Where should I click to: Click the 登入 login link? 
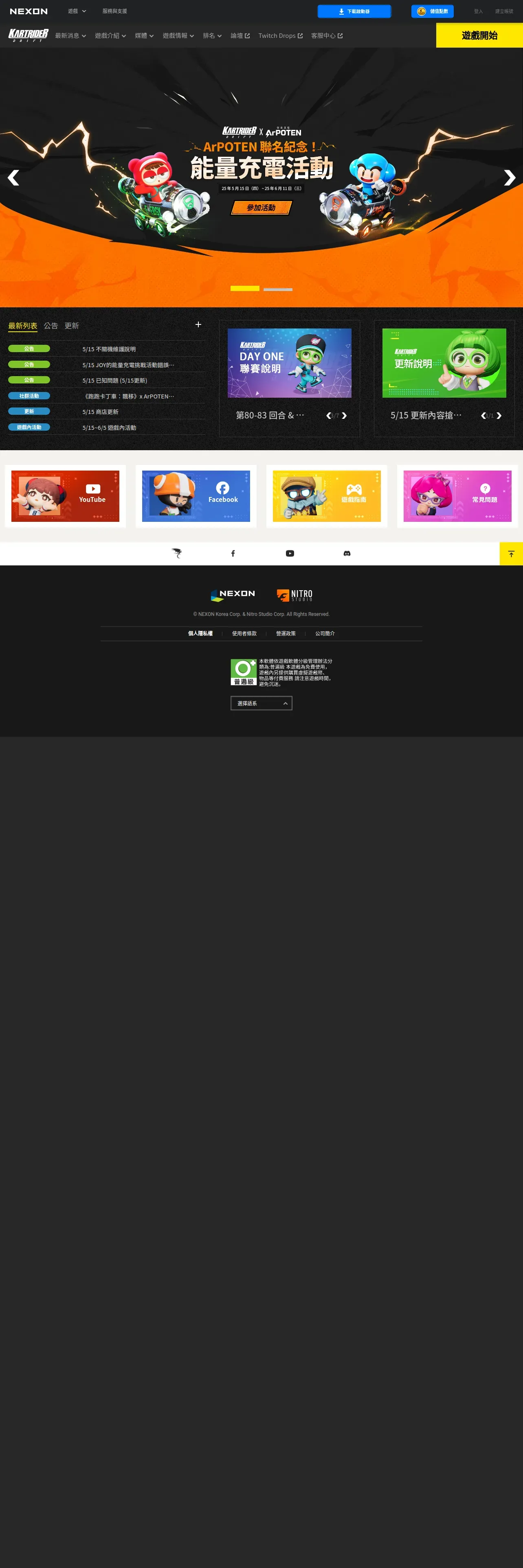[x=478, y=11]
